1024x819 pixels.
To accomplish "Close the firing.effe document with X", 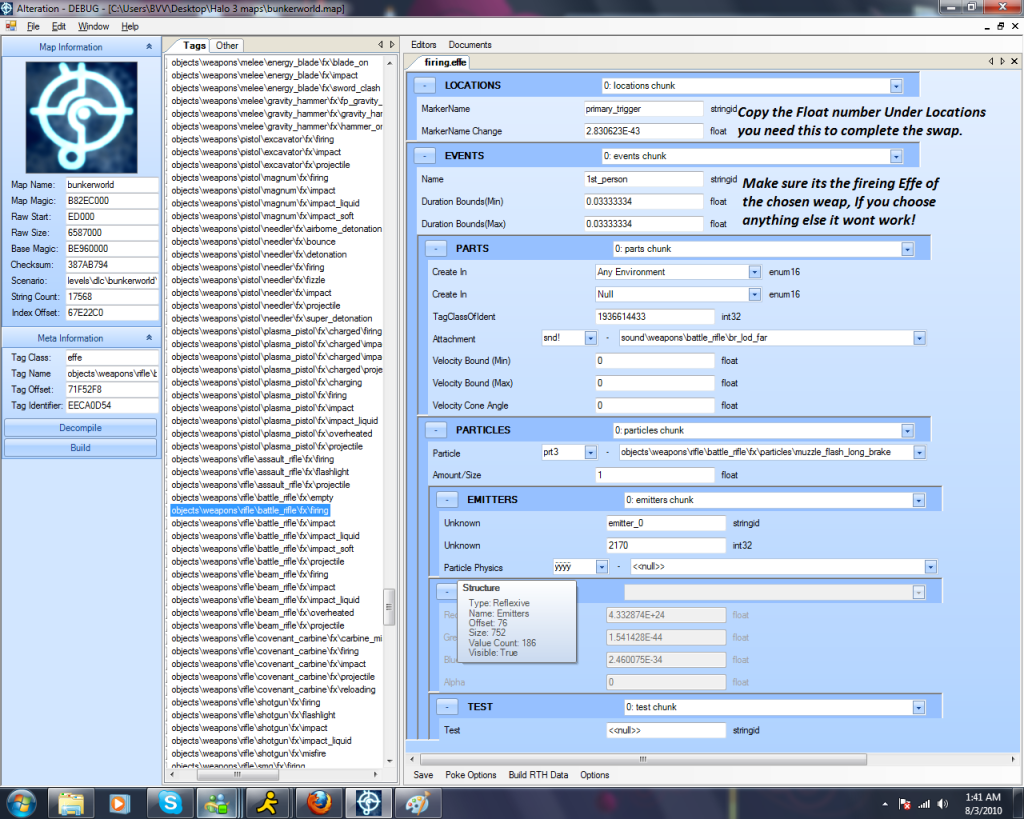I will click(1014, 61).
